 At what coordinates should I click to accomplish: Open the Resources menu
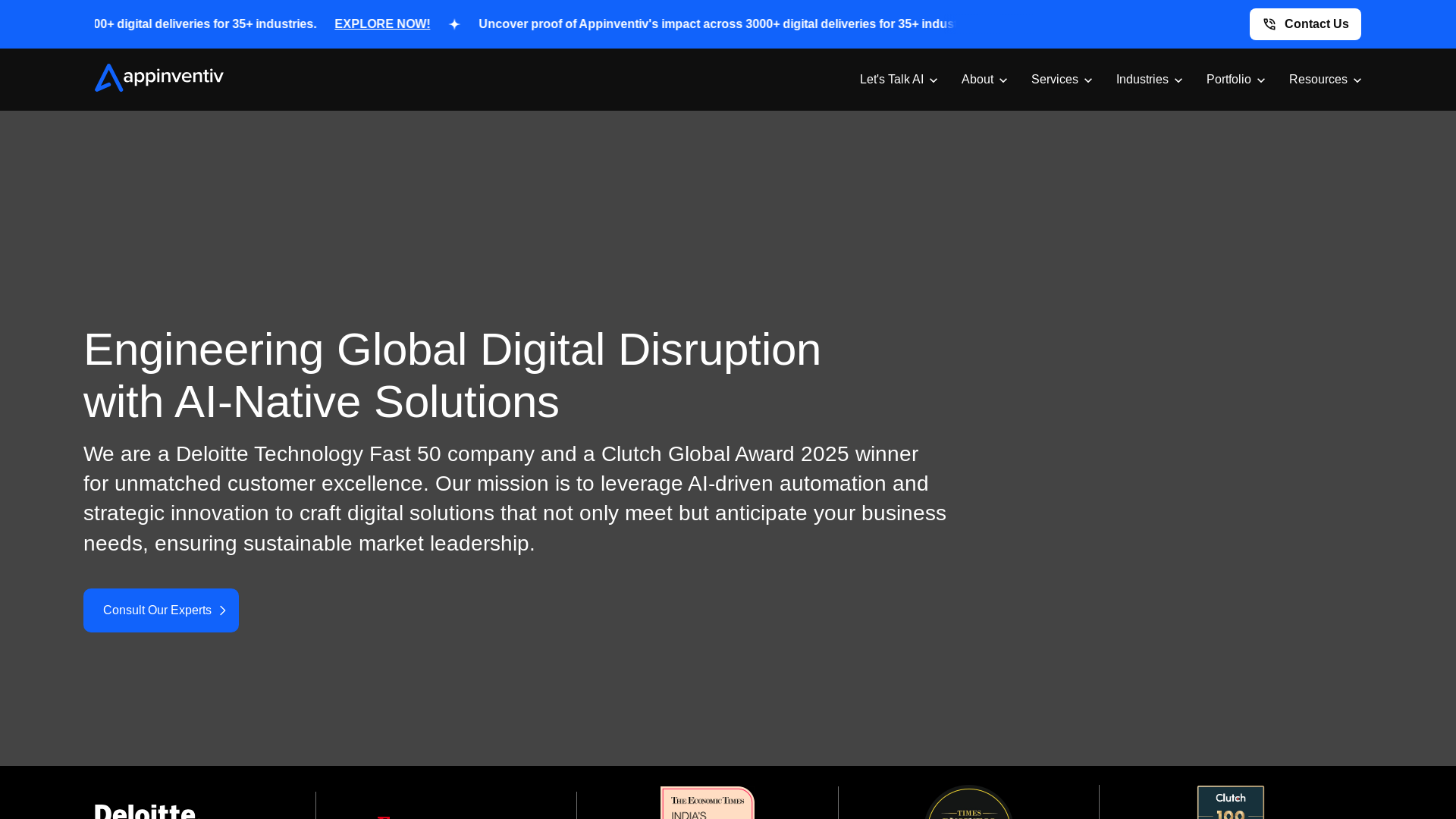click(1325, 80)
